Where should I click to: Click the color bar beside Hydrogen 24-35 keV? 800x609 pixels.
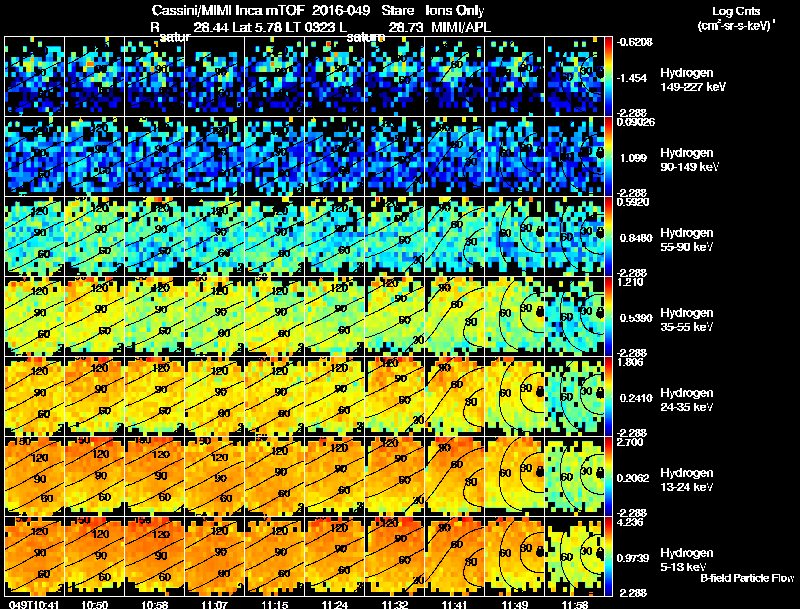pos(608,396)
